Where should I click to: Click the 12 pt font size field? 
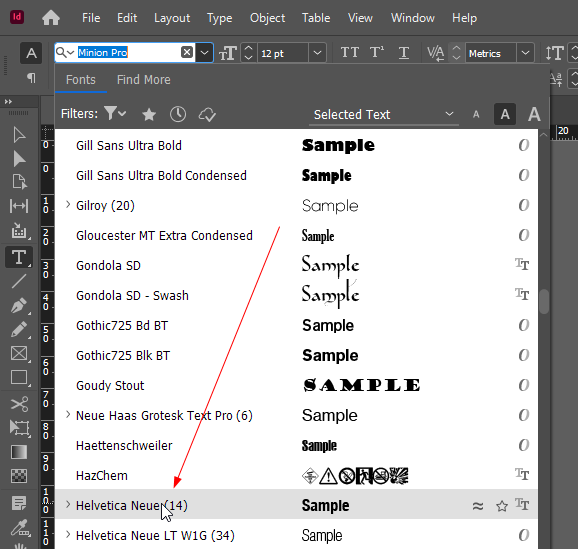click(x=282, y=53)
